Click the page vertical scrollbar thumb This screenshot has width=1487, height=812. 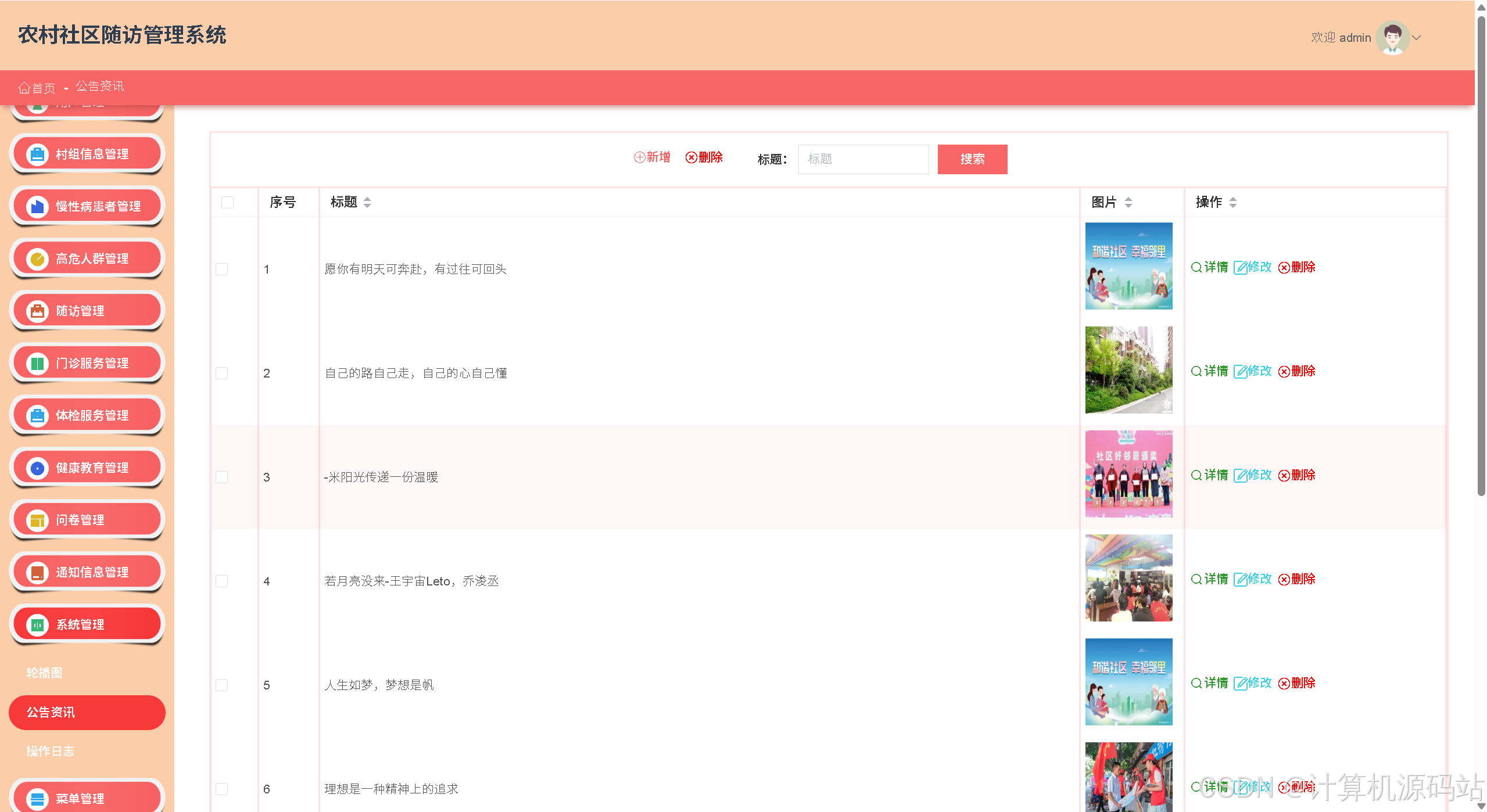(x=1481, y=256)
